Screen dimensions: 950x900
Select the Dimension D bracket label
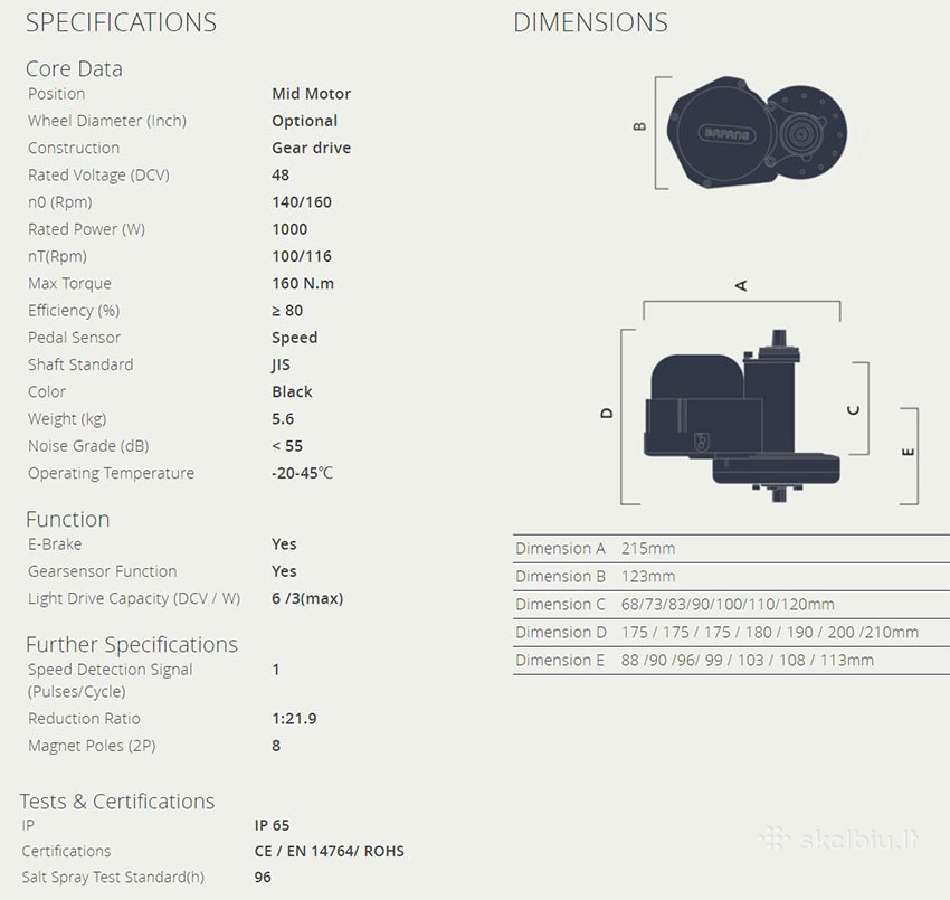click(x=606, y=413)
